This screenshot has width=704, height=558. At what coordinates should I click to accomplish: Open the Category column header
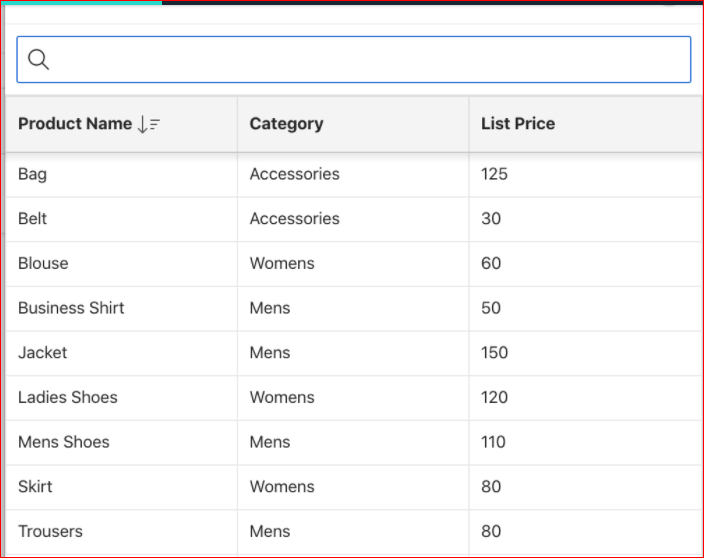(x=286, y=123)
